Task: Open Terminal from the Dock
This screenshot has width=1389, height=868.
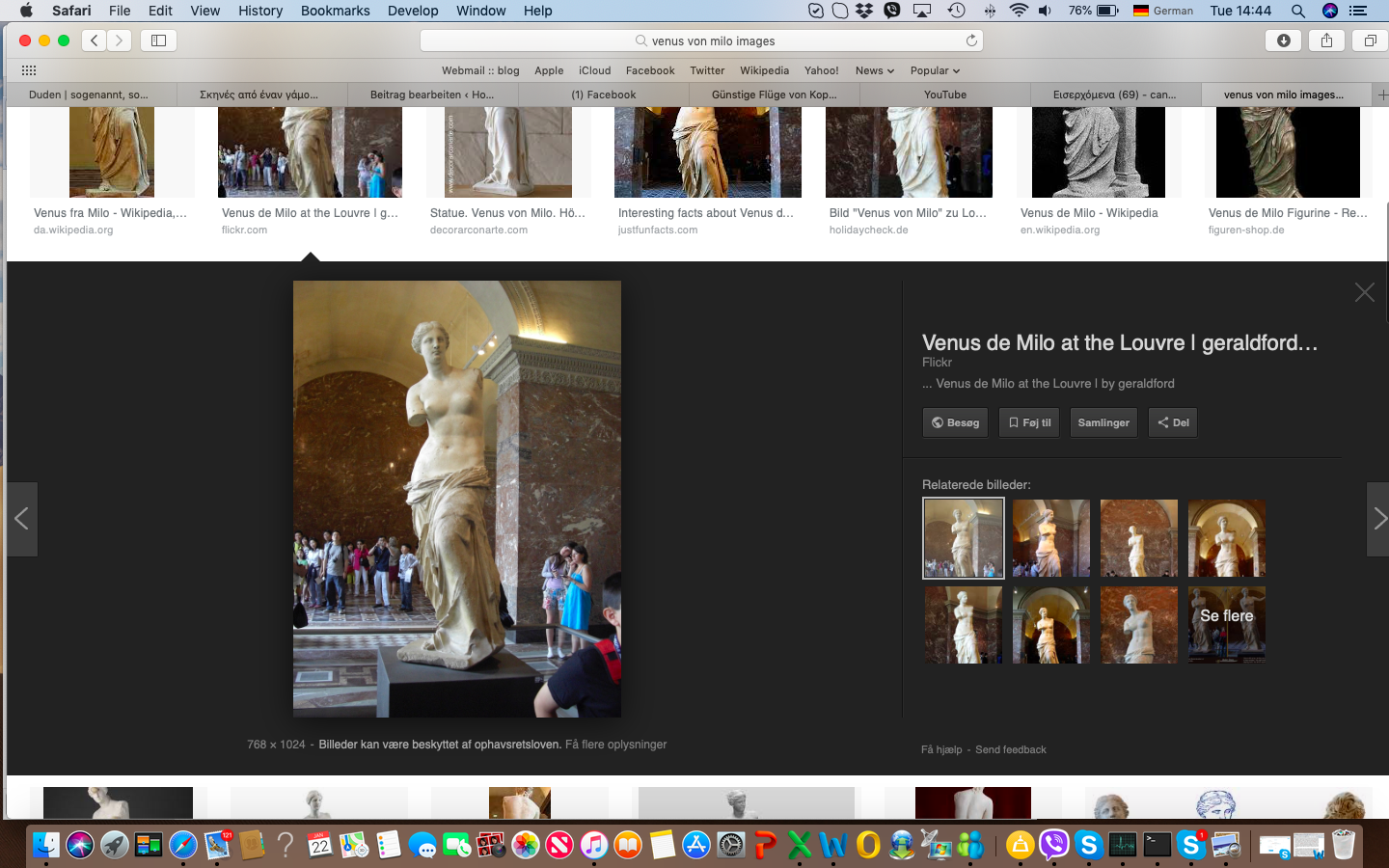Action: (1157, 845)
